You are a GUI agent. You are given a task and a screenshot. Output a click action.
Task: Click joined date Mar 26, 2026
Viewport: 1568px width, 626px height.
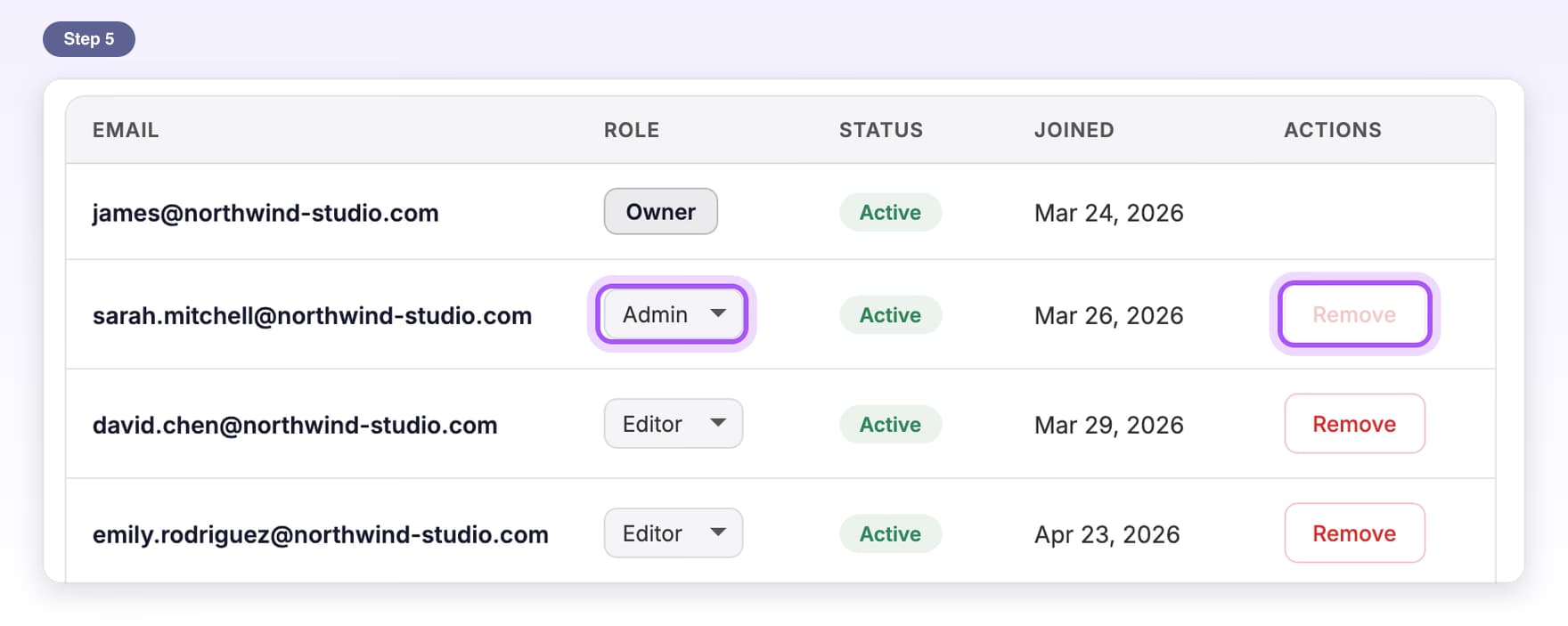click(x=1109, y=315)
